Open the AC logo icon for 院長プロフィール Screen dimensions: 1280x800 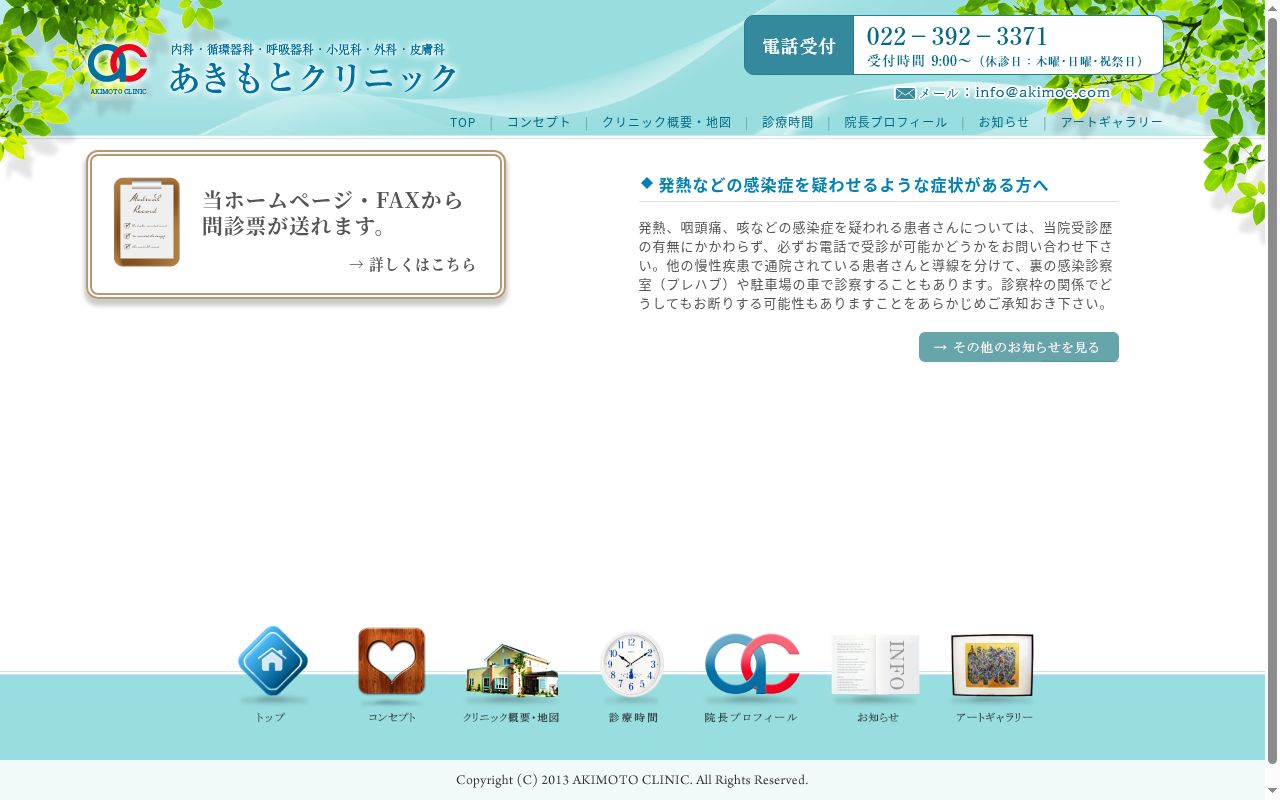752,664
